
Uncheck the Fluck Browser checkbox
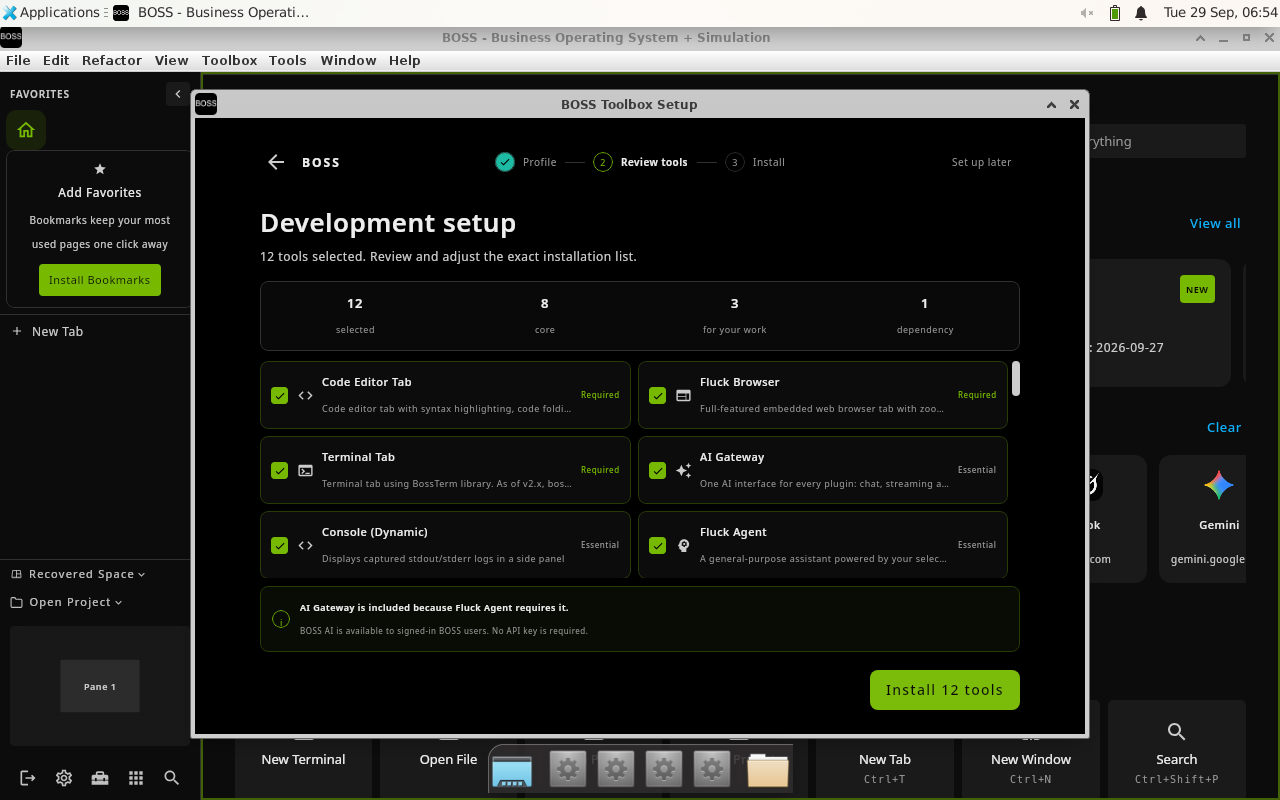point(657,395)
